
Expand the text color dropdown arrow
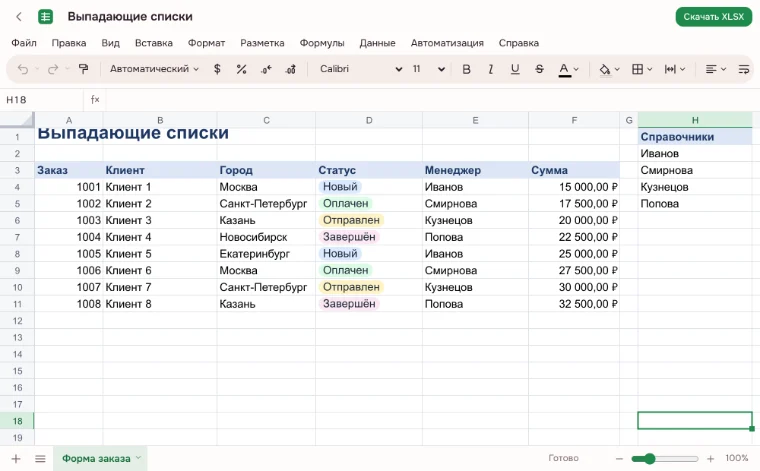click(x=576, y=69)
